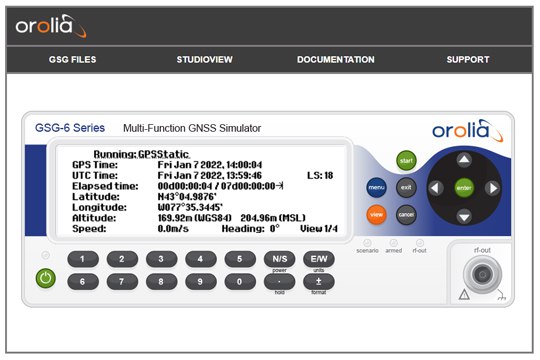Click the down arrow navigation key
540x360 pixels.
pos(464,217)
